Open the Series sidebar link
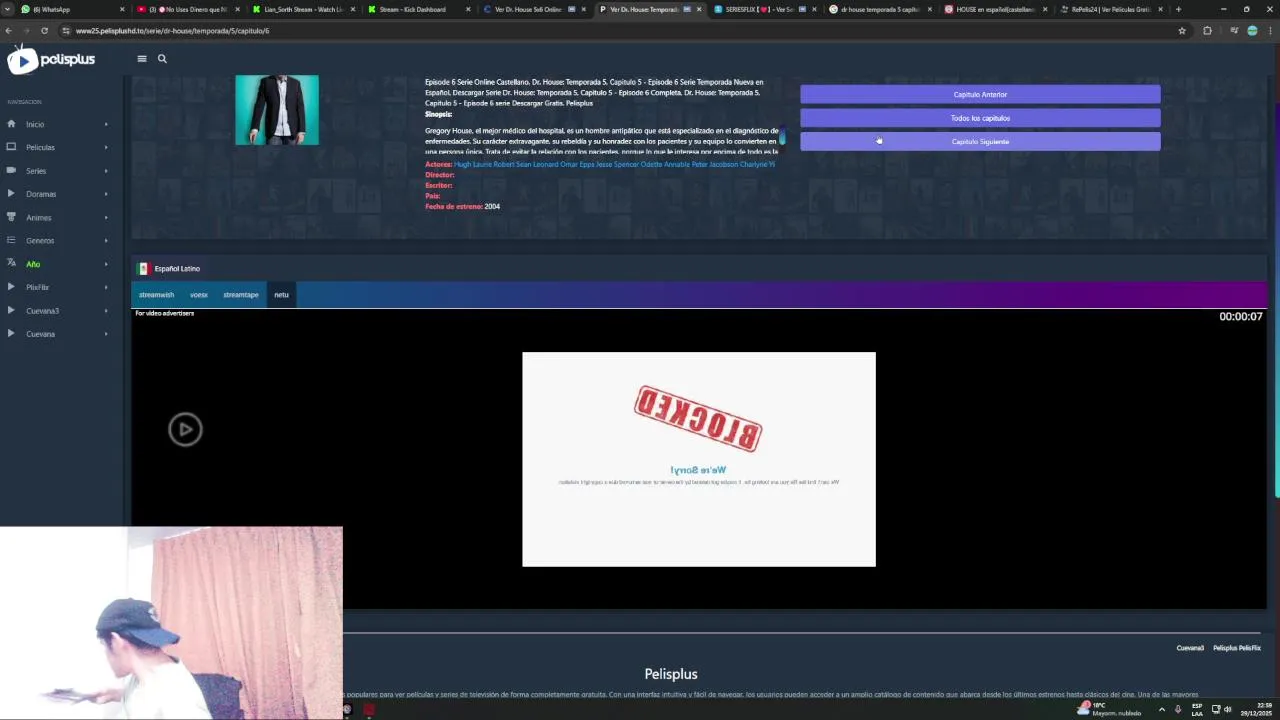 (x=36, y=171)
